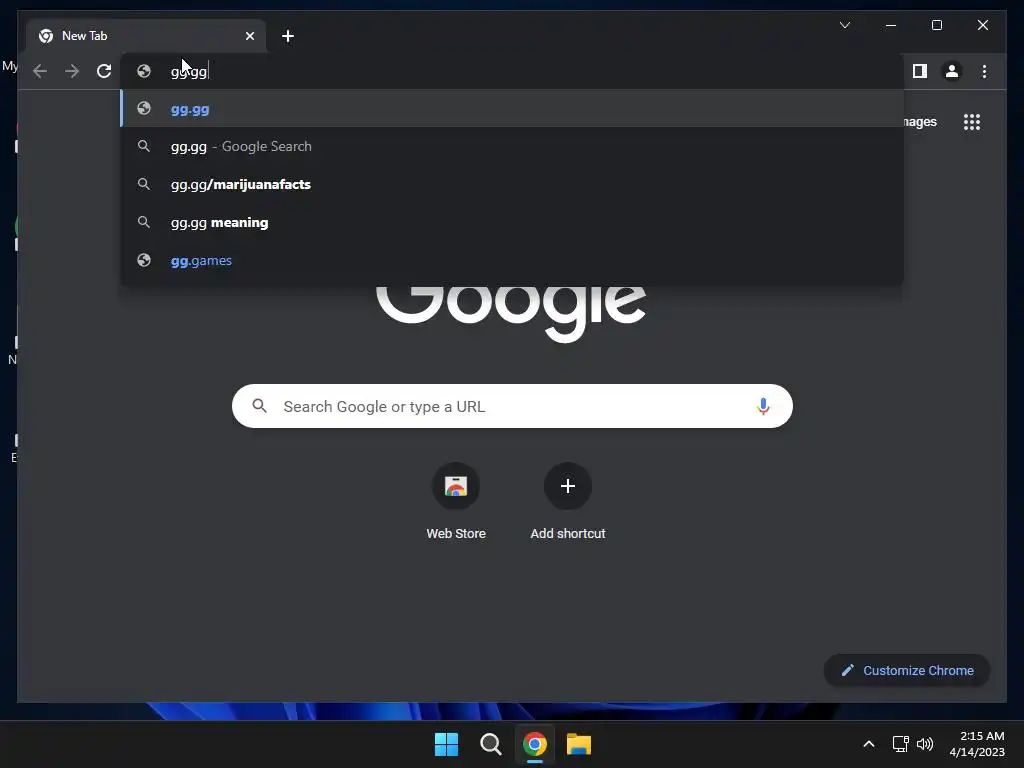The image size is (1024, 768).
Task: Reload the page with refresh icon
Action: coord(104,71)
